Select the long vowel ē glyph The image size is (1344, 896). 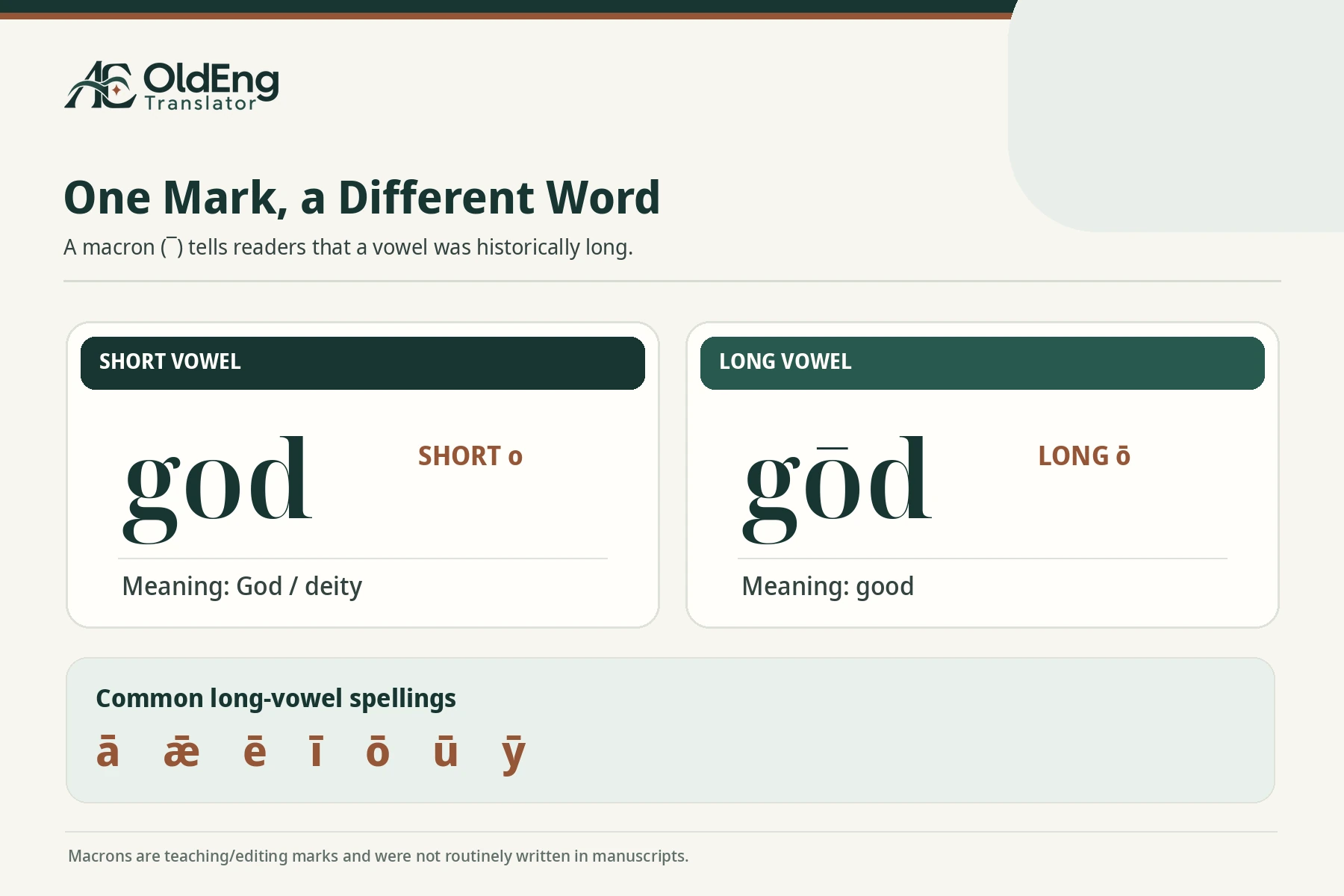(255, 752)
